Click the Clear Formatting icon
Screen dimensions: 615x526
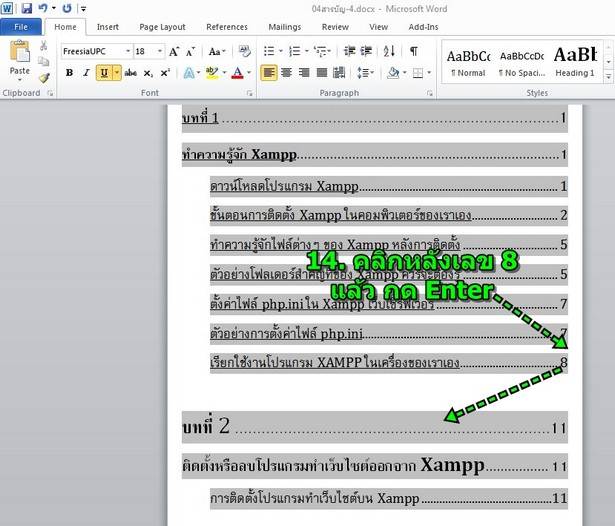(x=244, y=51)
